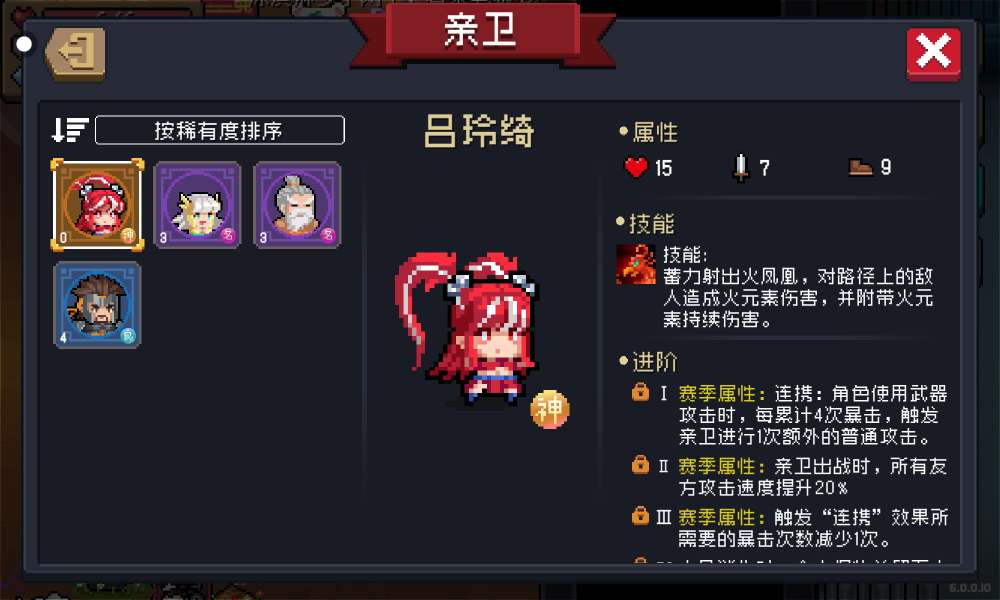Click the lock icon for advancement I
The width and height of the screenshot is (1000, 600).
(640, 392)
